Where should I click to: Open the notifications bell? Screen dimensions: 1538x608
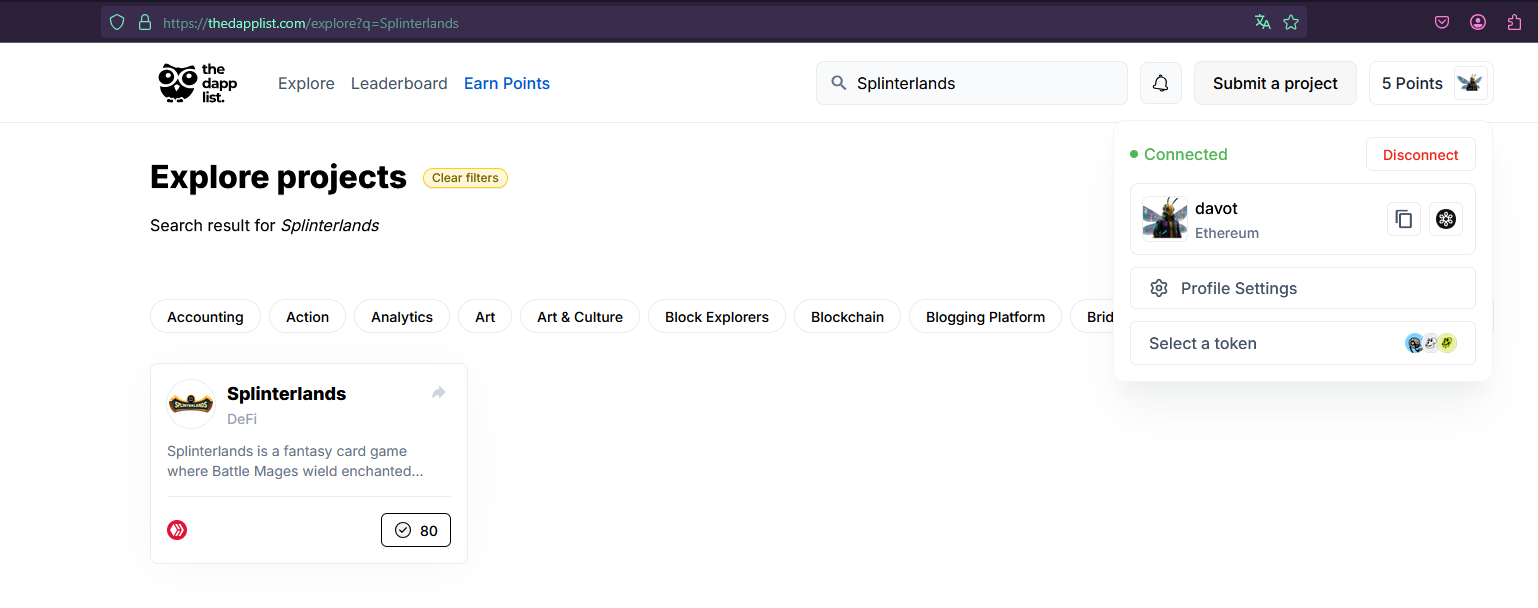[x=1161, y=83]
